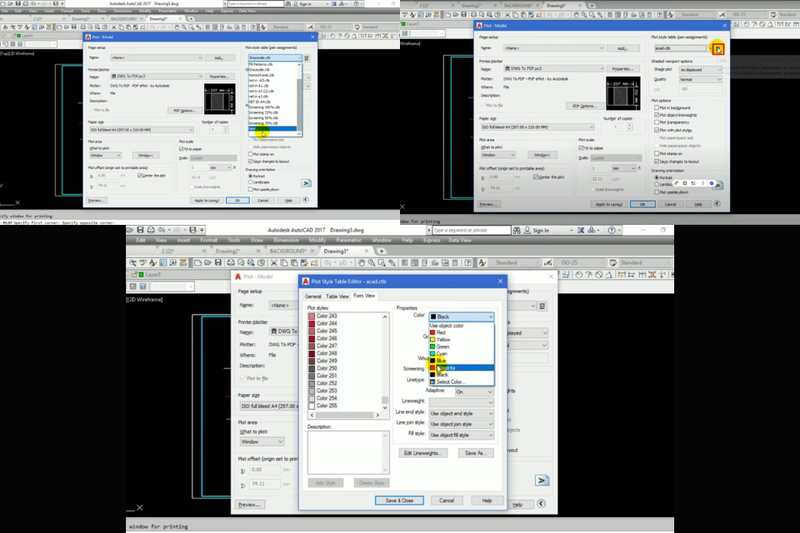The image size is (800, 533).
Task: Select Portrait orientation in acad.ctb Plot dialog
Action: (657, 177)
